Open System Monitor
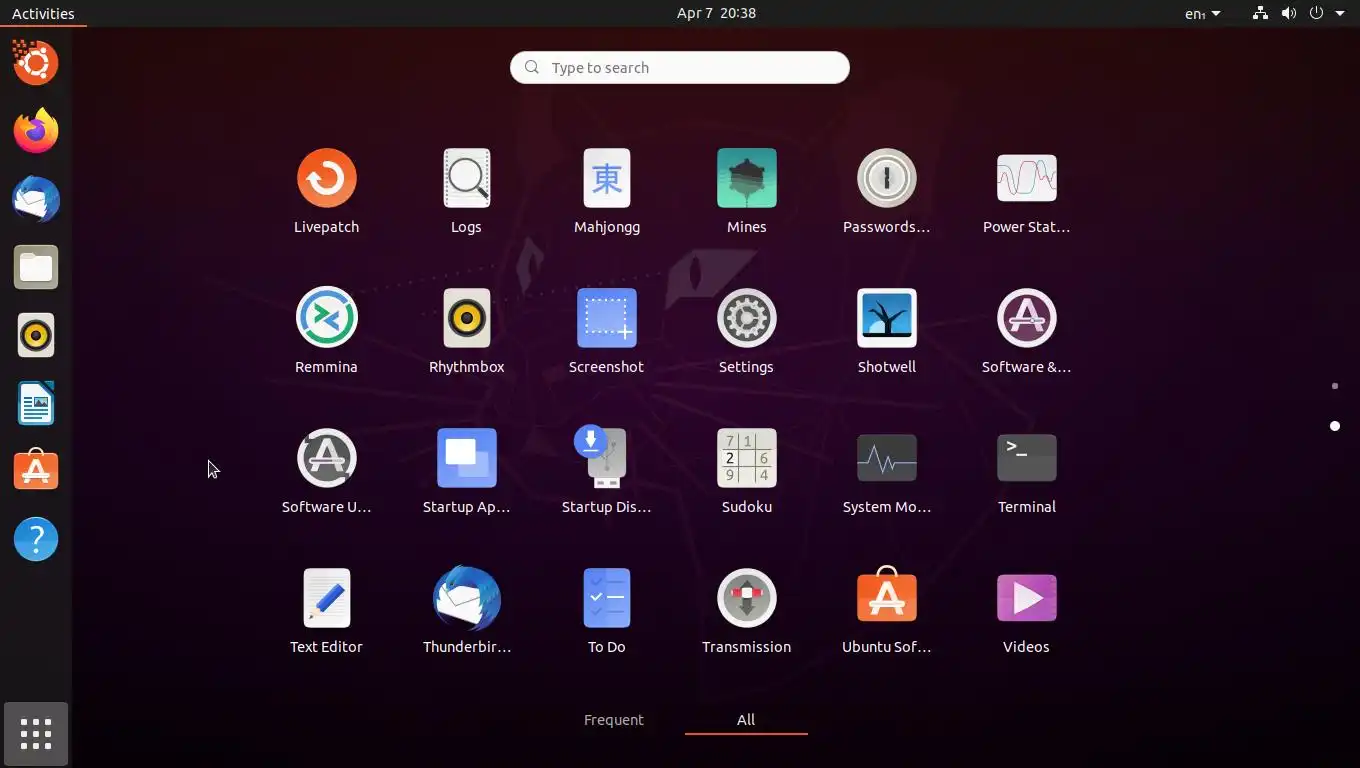The image size is (1360, 768). click(886, 472)
